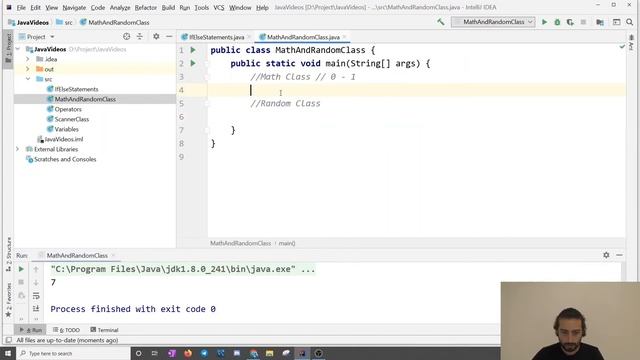Open the TODO tool window
This screenshot has height=360, width=640.
[x=67, y=330]
